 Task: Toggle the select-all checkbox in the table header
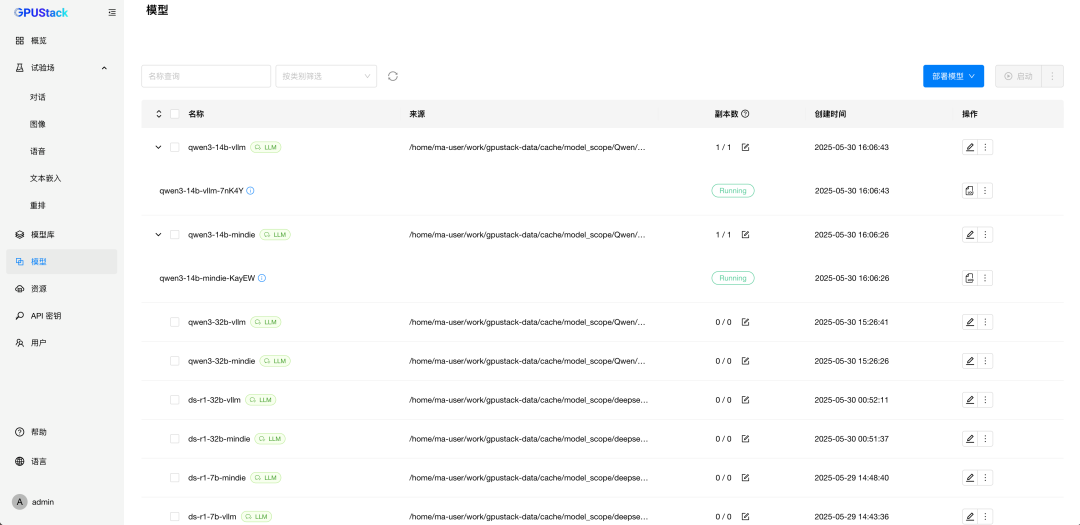click(175, 114)
